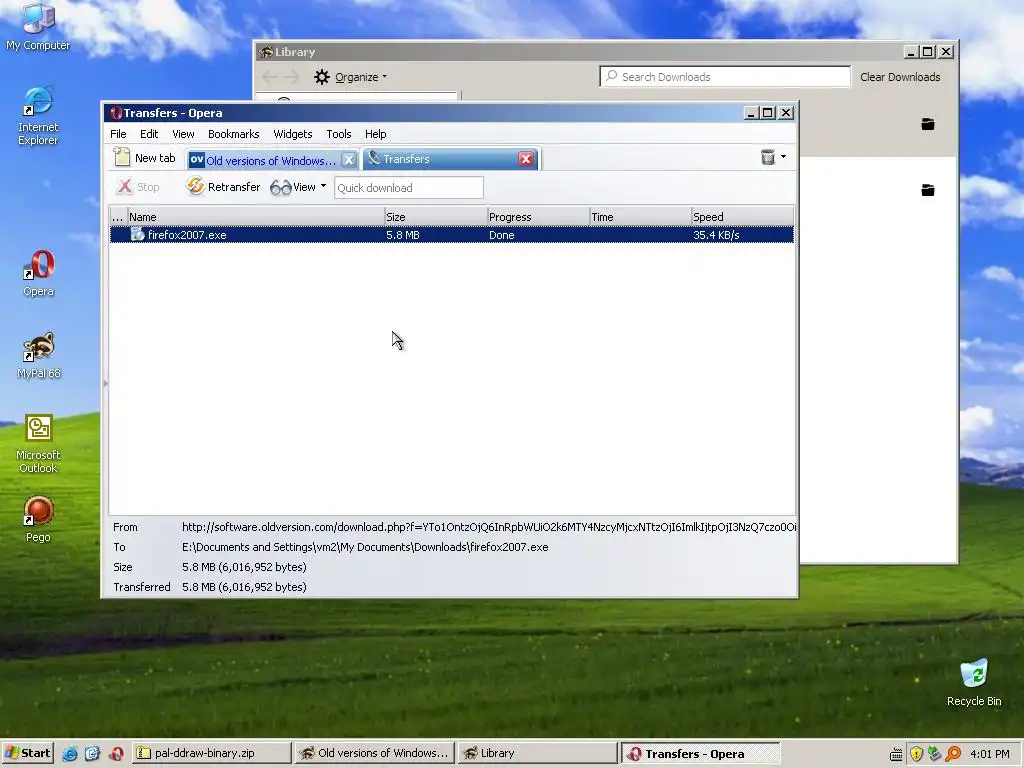Focus the Search Downloads box in Library
Image resolution: width=1024 pixels, height=768 pixels.
(x=725, y=76)
